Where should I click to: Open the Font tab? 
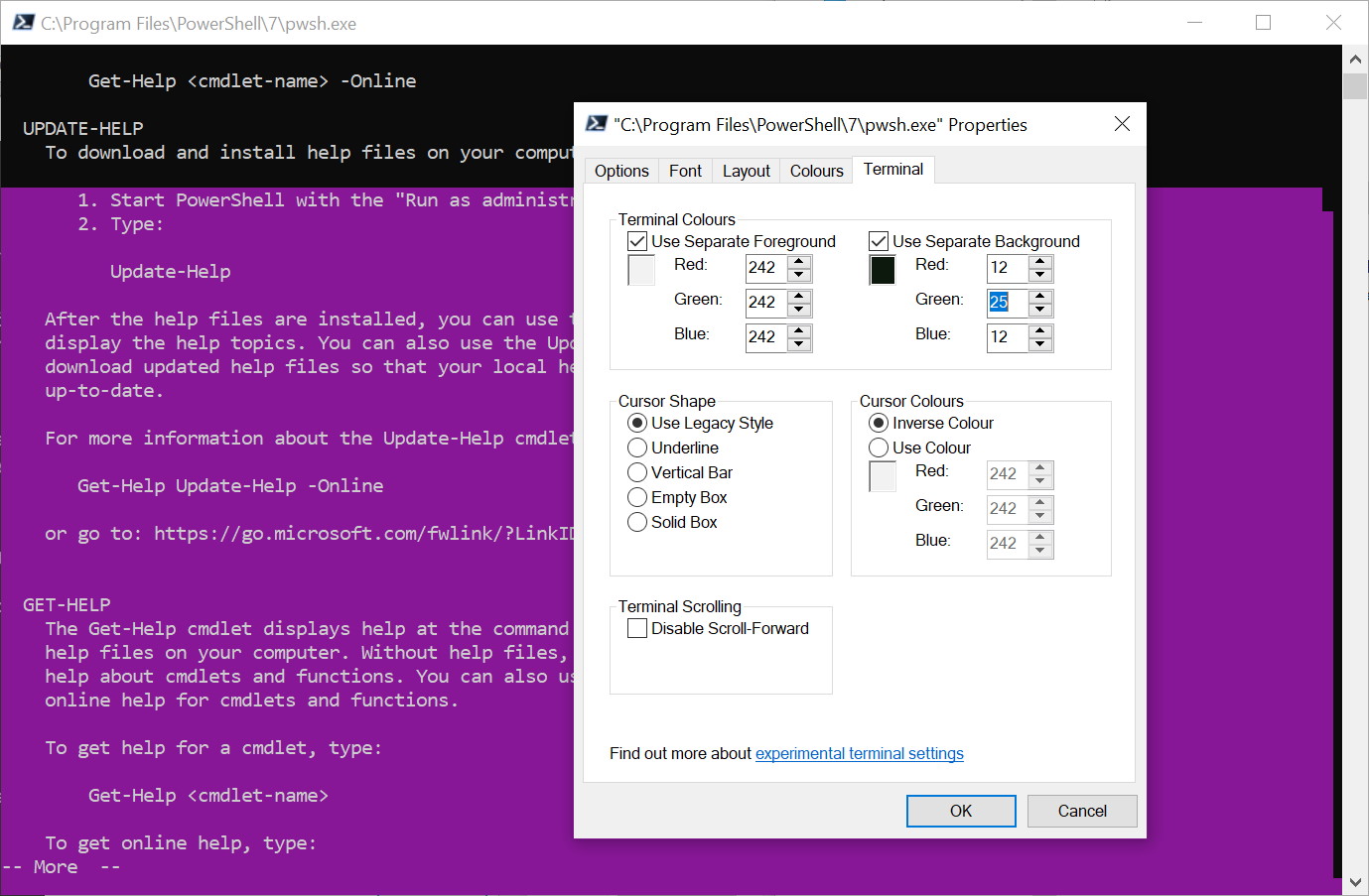[x=685, y=171]
